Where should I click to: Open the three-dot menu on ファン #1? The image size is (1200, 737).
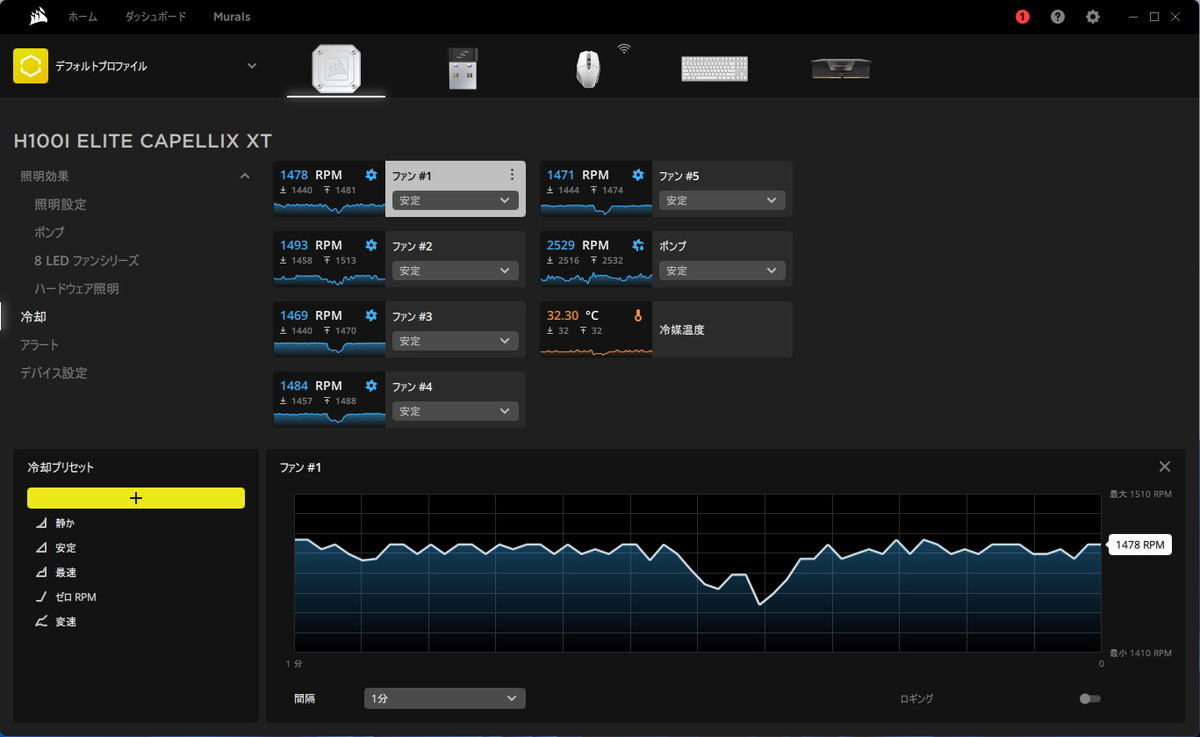pyautogui.click(x=512, y=175)
